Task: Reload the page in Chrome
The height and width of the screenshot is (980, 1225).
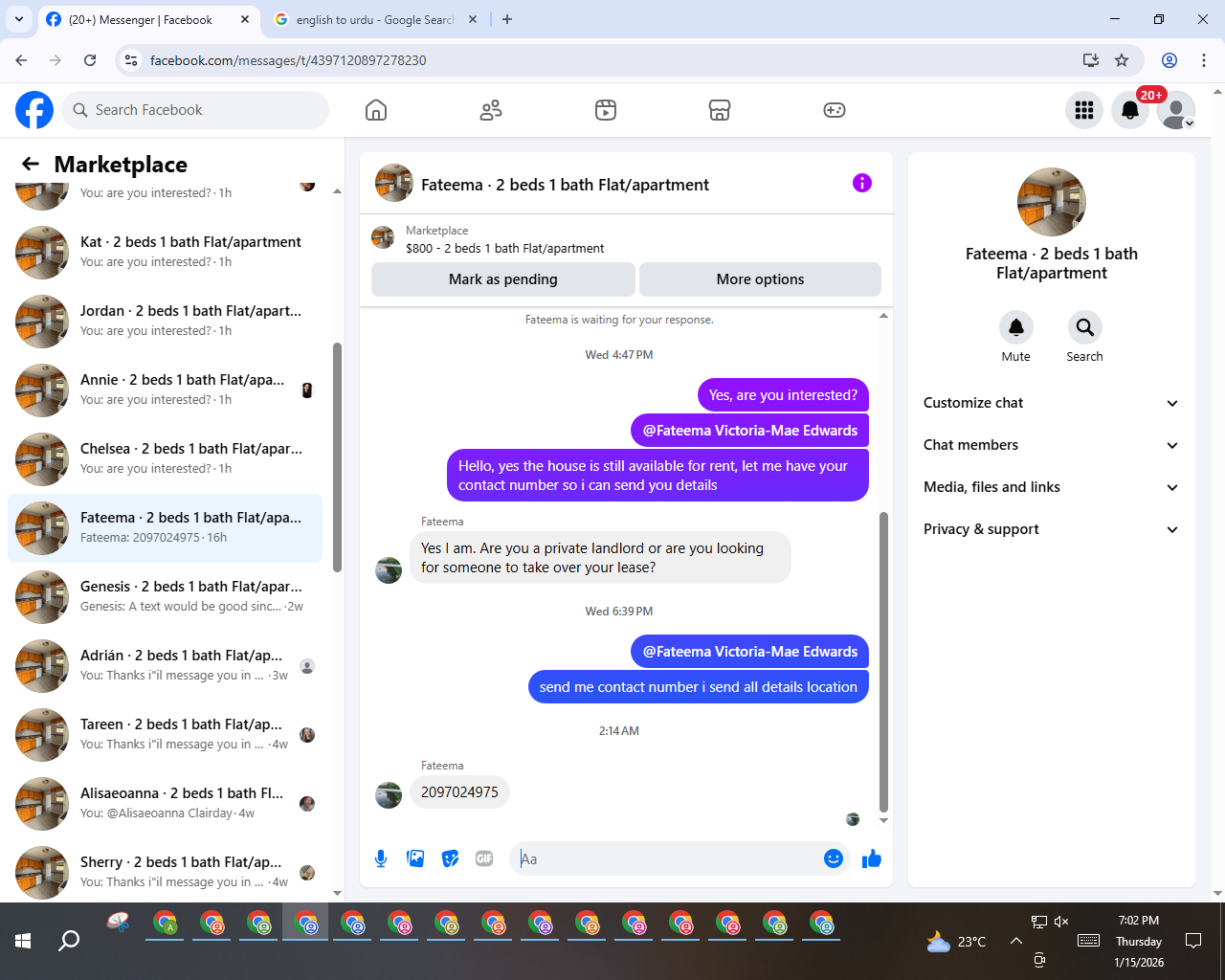Action: point(90,60)
